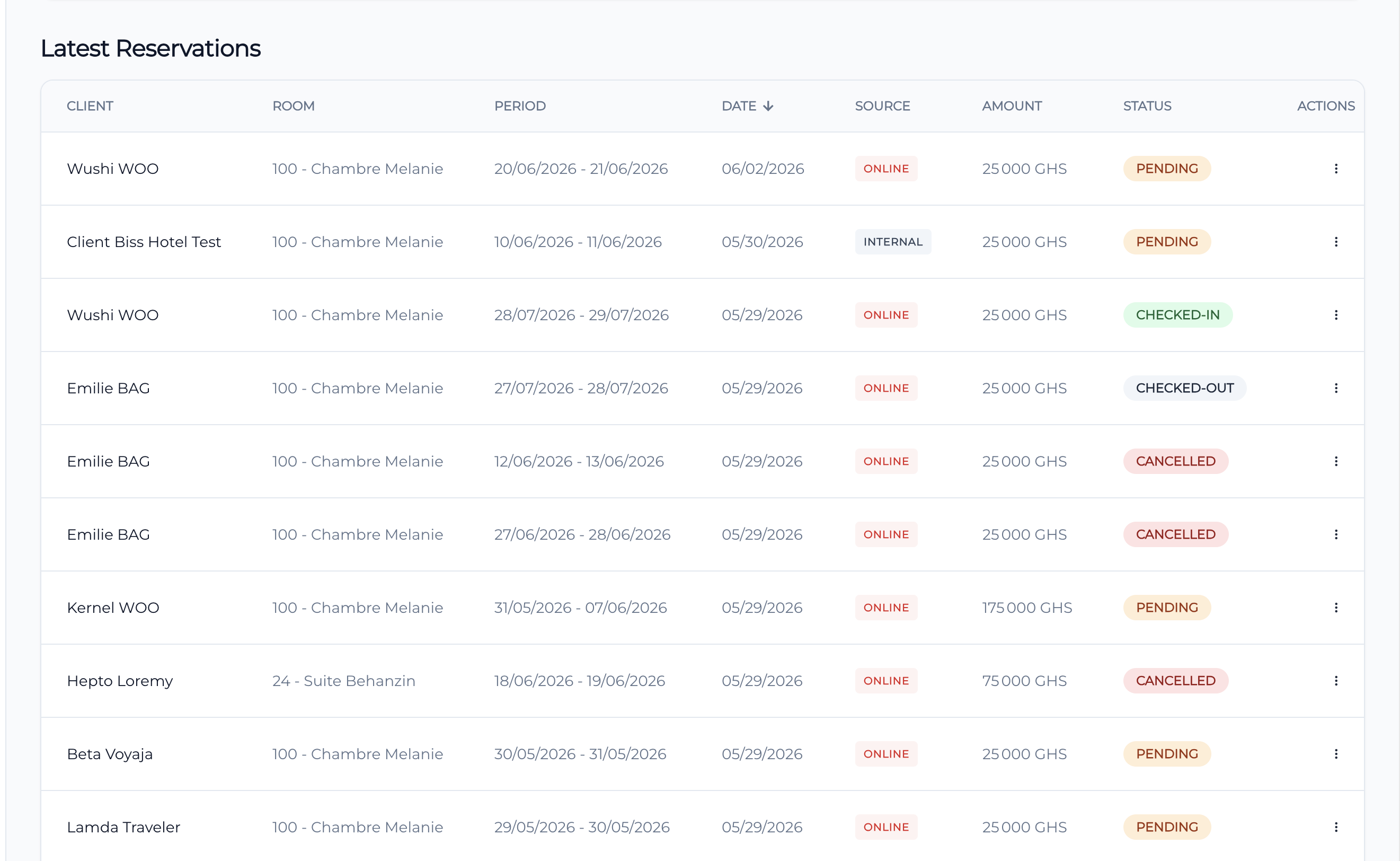Click period 29/05/2026 - 30/05/2026

pyautogui.click(x=582, y=828)
